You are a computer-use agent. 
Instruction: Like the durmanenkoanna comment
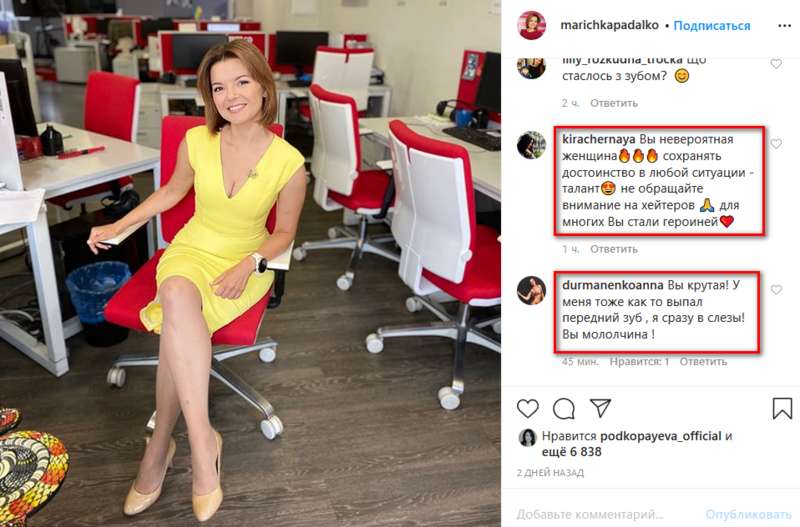coord(776,290)
